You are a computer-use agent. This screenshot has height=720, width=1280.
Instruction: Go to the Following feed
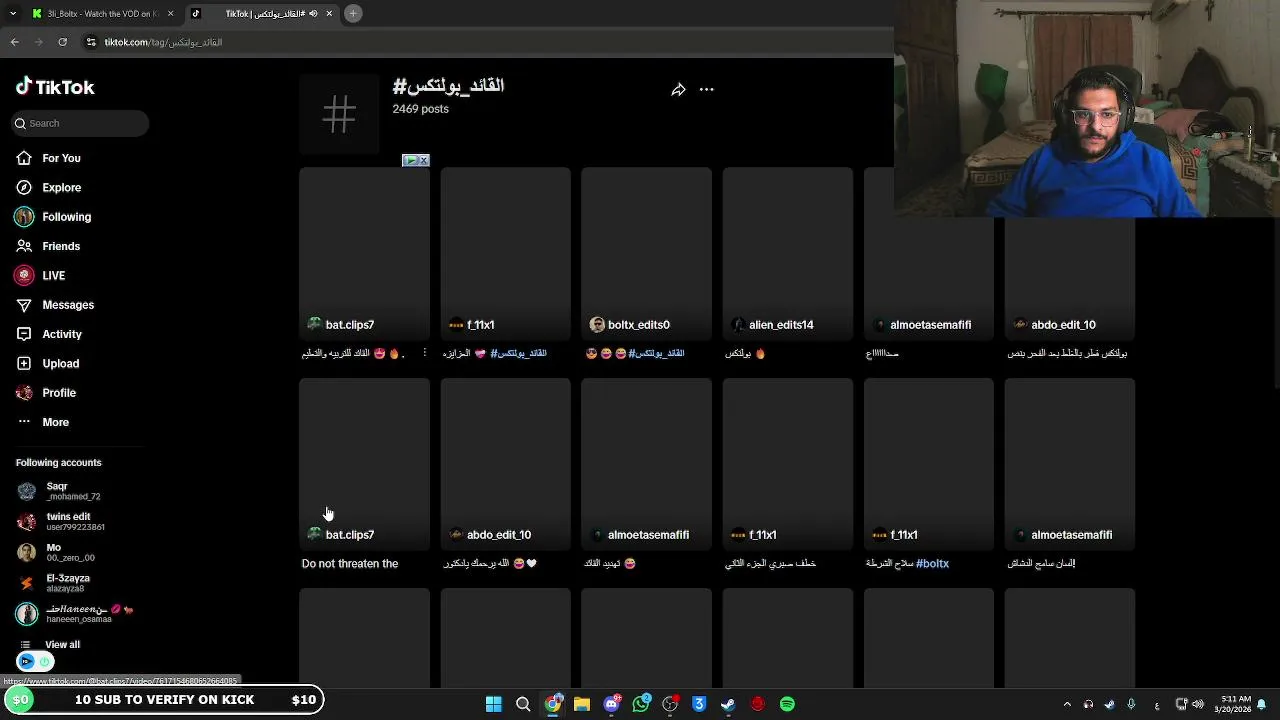tap(53, 217)
